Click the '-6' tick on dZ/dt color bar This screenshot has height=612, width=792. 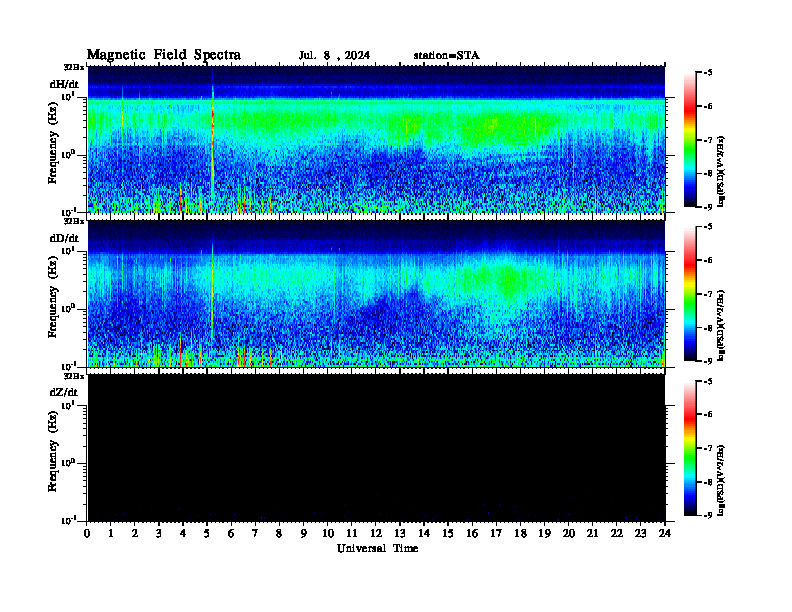click(709, 415)
